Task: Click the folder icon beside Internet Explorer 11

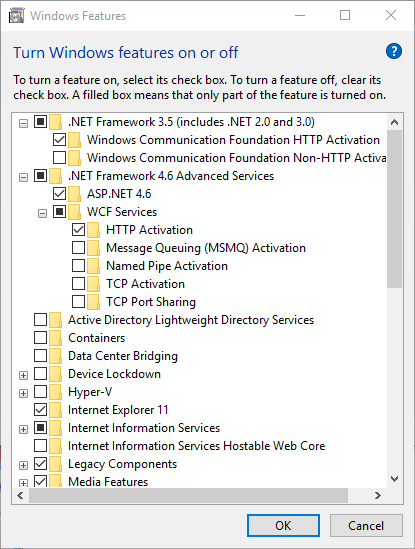Action: (x=55, y=410)
